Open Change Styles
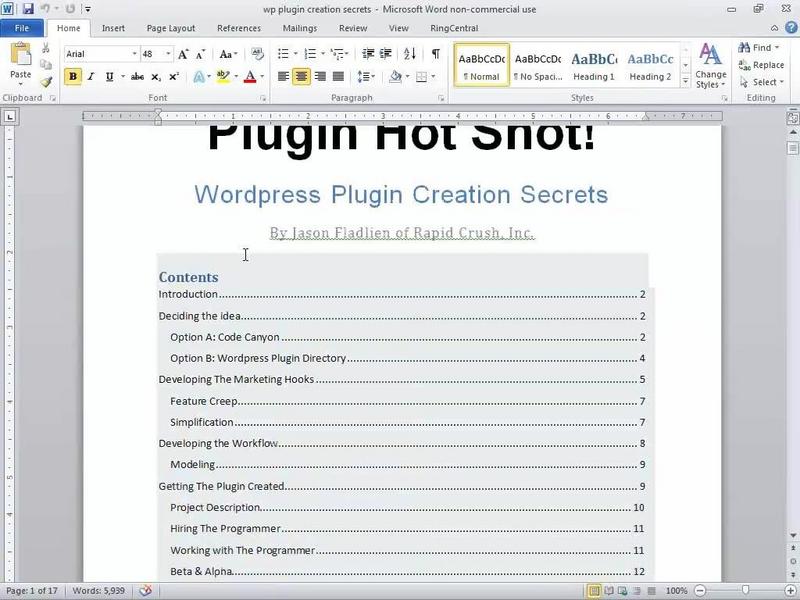Image resolution: width=800 pixels, height=600 pixels. pyautogui.click(x=711, y=66)
